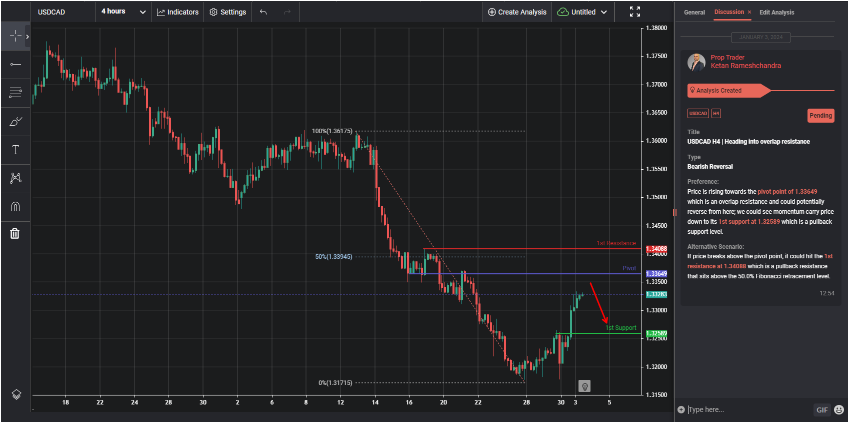Select the brush annotation tool
Screen dimensions: 848x422
point(15,122)
